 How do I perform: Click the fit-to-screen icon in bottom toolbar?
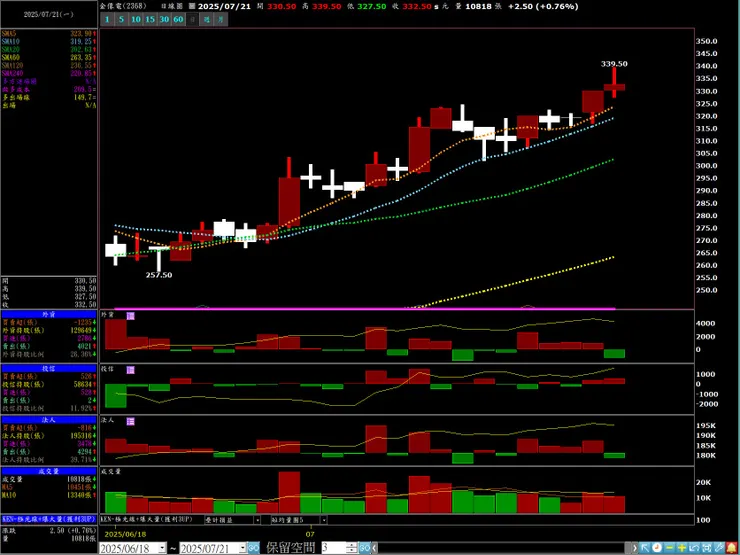706,548
